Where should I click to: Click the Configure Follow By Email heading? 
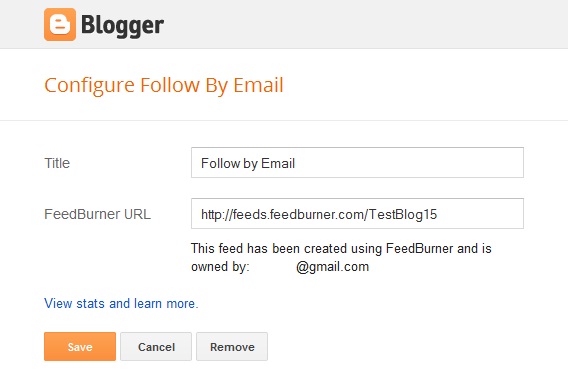point(164,86)
